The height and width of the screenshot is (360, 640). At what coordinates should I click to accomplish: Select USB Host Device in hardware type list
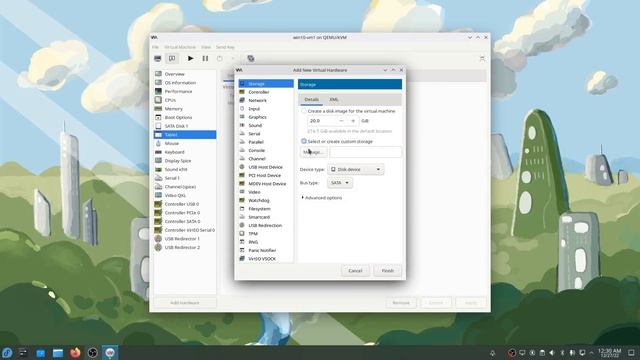(266, 167)
